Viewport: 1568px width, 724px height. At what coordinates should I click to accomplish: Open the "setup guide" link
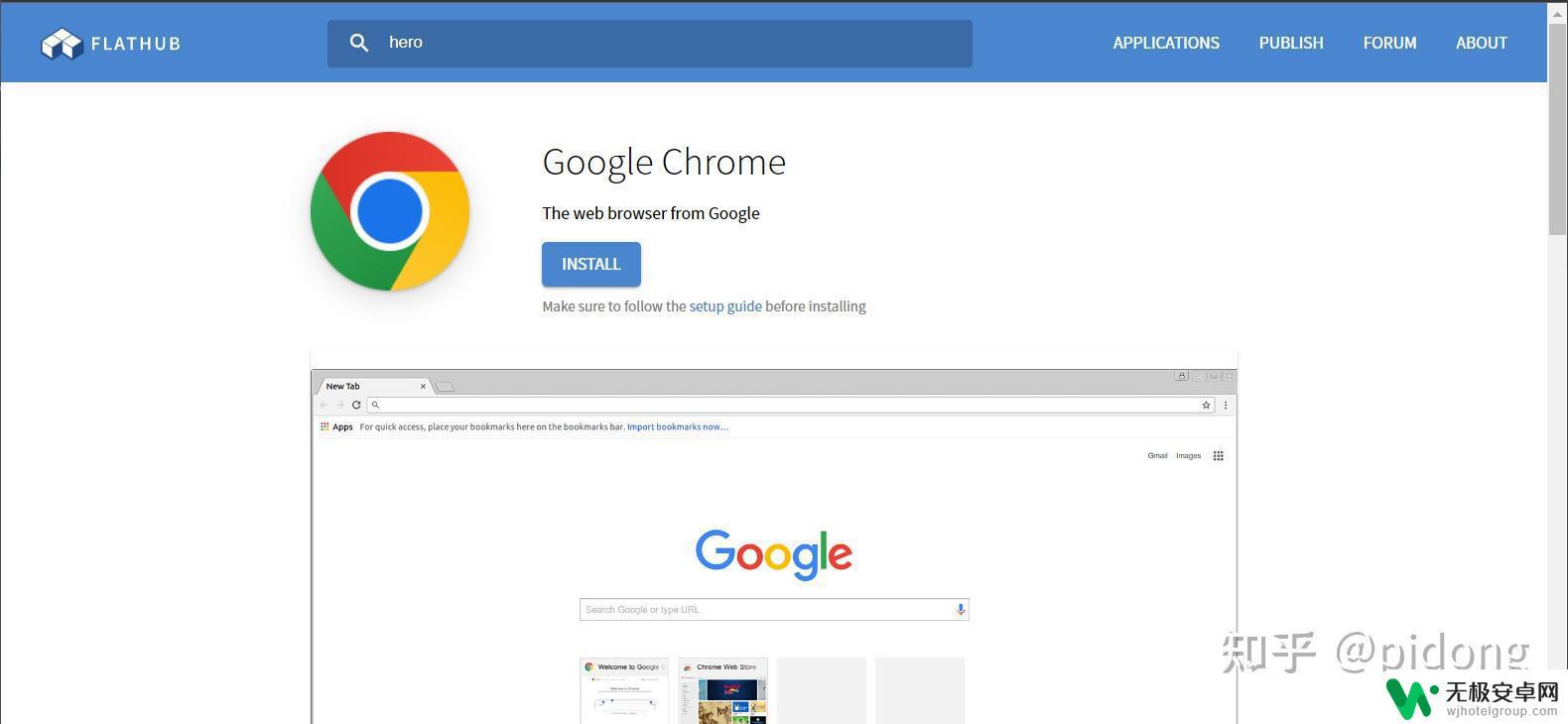pos(725,306)
